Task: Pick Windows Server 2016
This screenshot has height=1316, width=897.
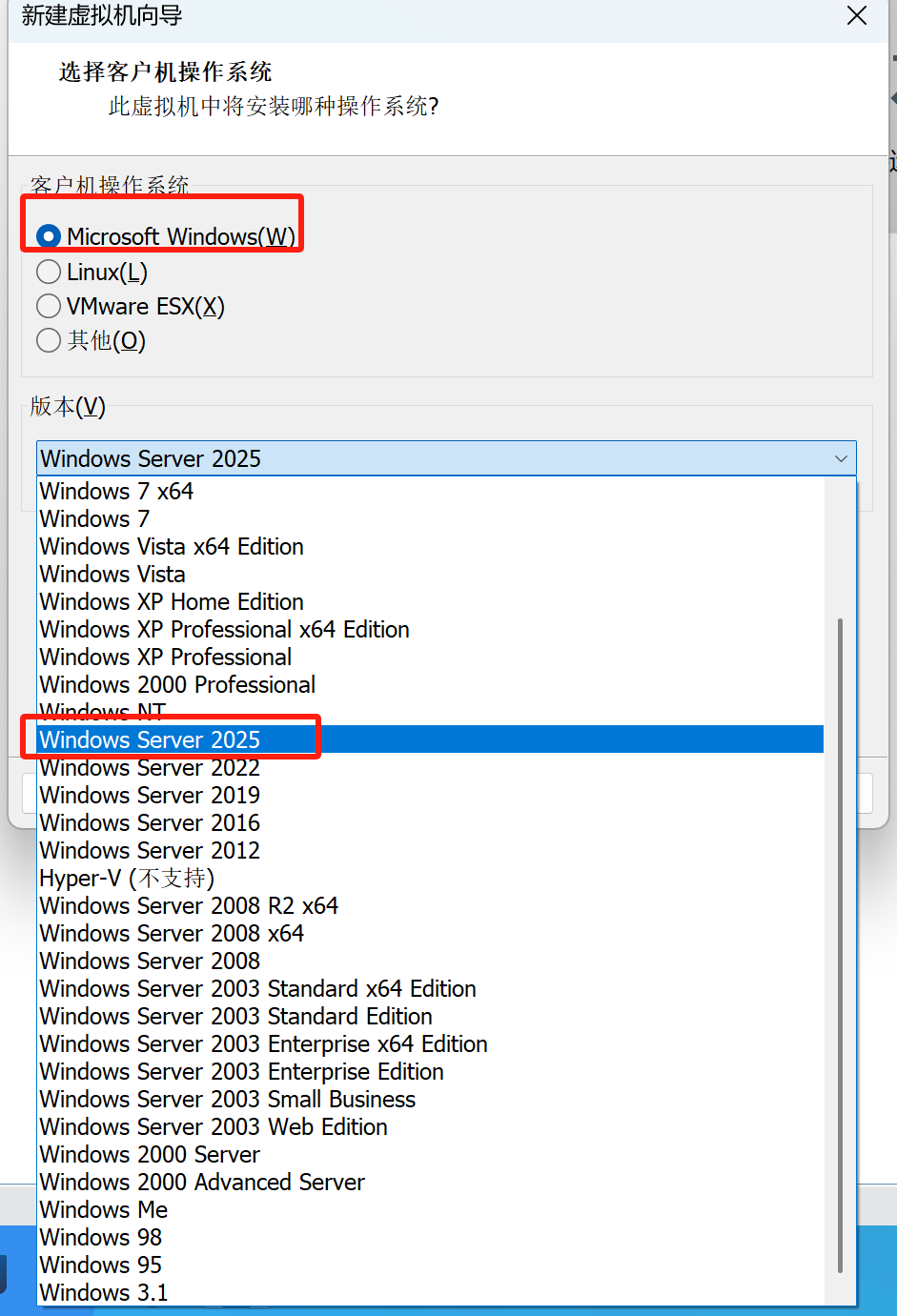Action: pyautogui.click(x=431, y=822)
